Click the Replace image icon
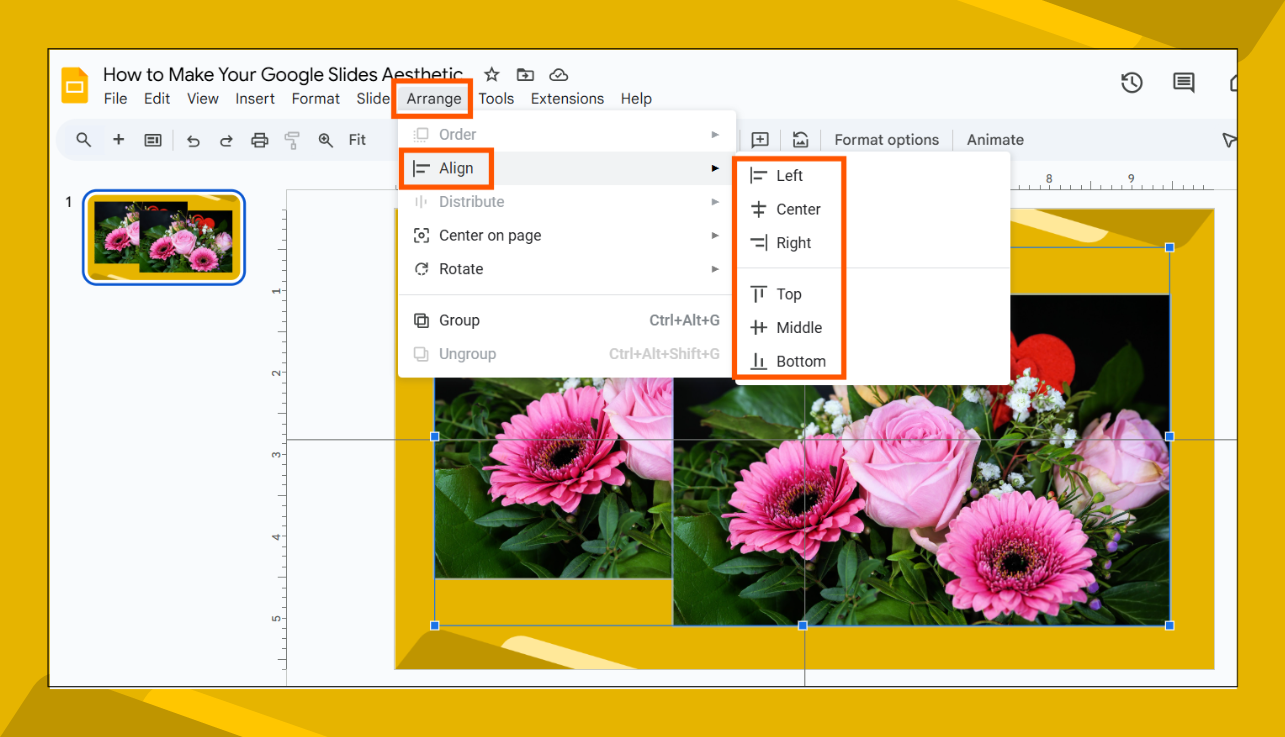 pyautogui.click(x=800, y=140)
